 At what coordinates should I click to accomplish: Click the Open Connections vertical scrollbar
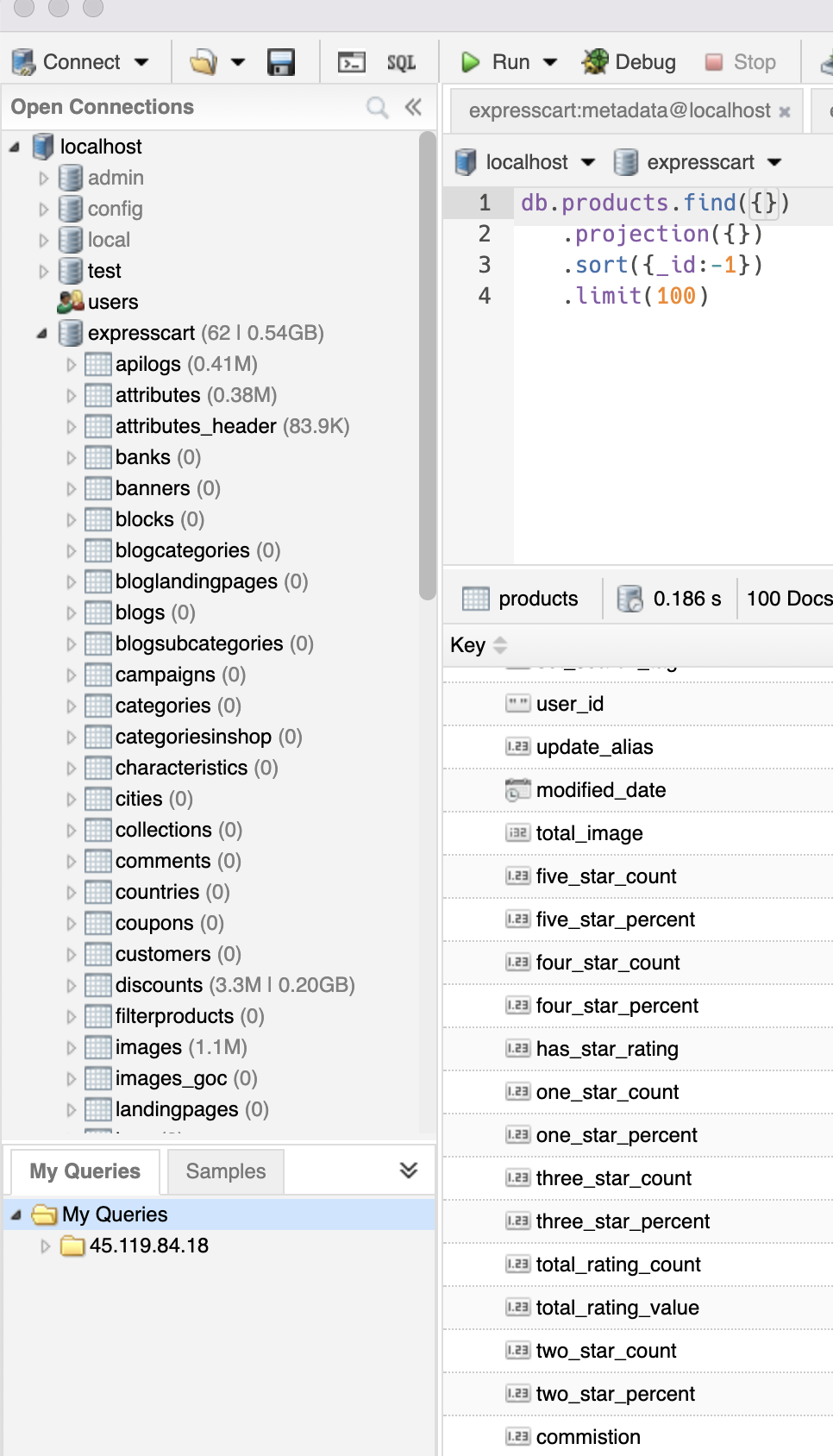coord(427,366)
